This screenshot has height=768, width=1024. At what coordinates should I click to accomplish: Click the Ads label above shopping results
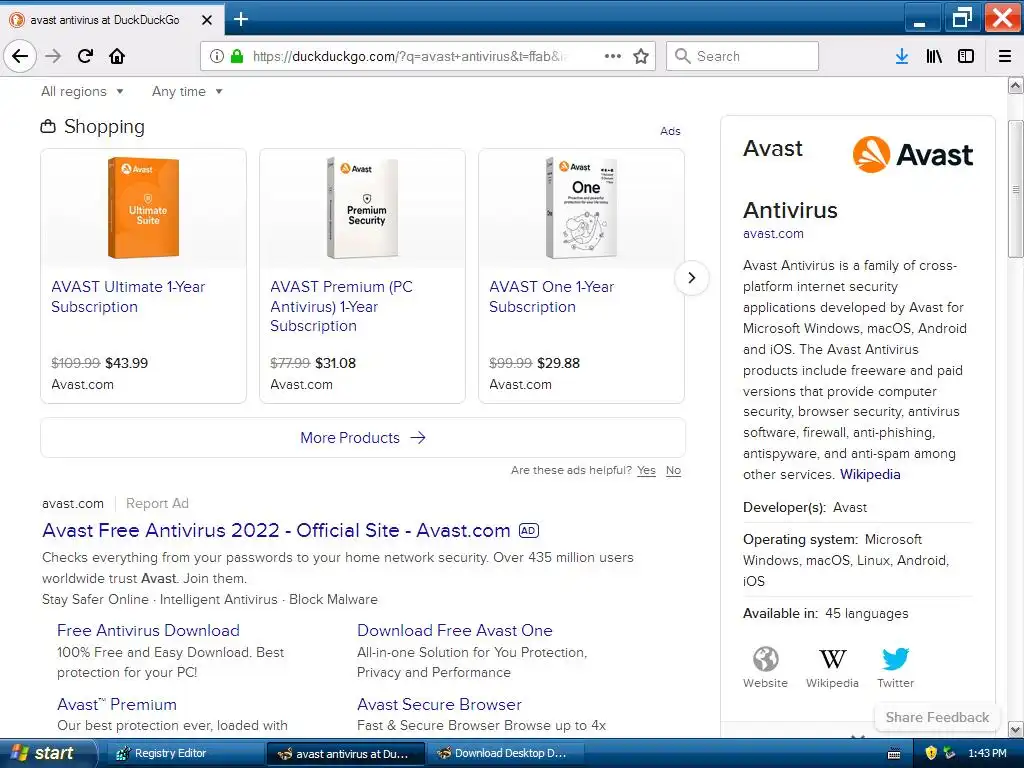point(670,131)
